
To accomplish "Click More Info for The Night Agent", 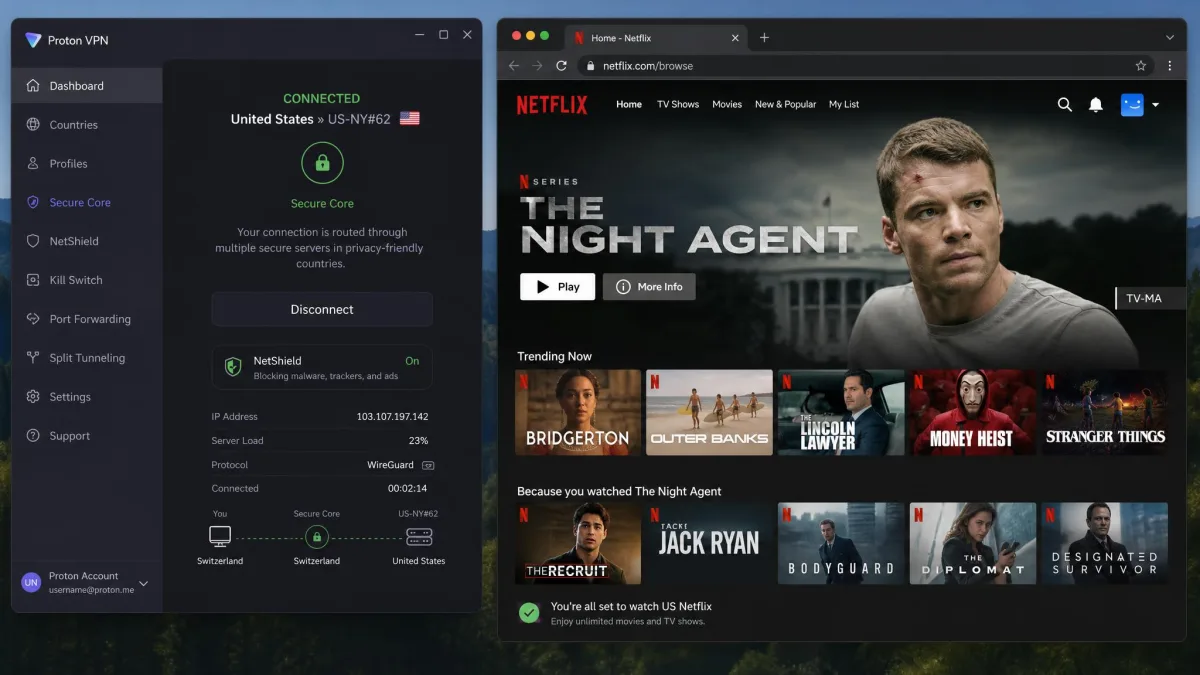I will [649, 287].
